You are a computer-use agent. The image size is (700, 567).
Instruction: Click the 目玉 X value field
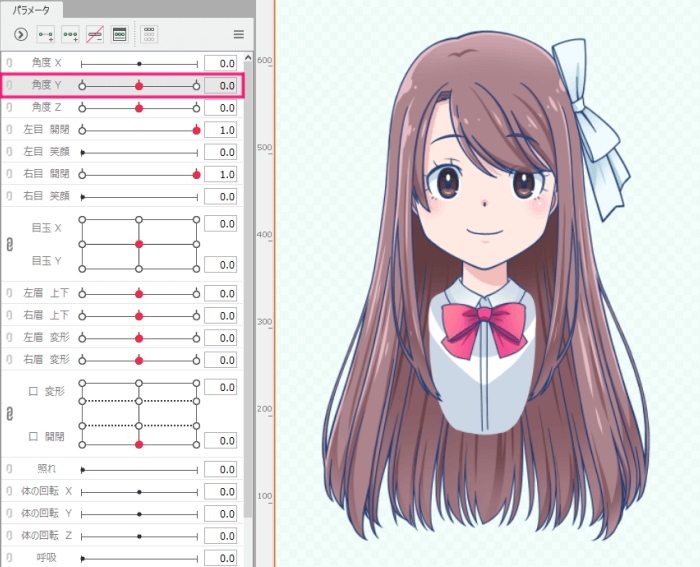pos(221,224)
